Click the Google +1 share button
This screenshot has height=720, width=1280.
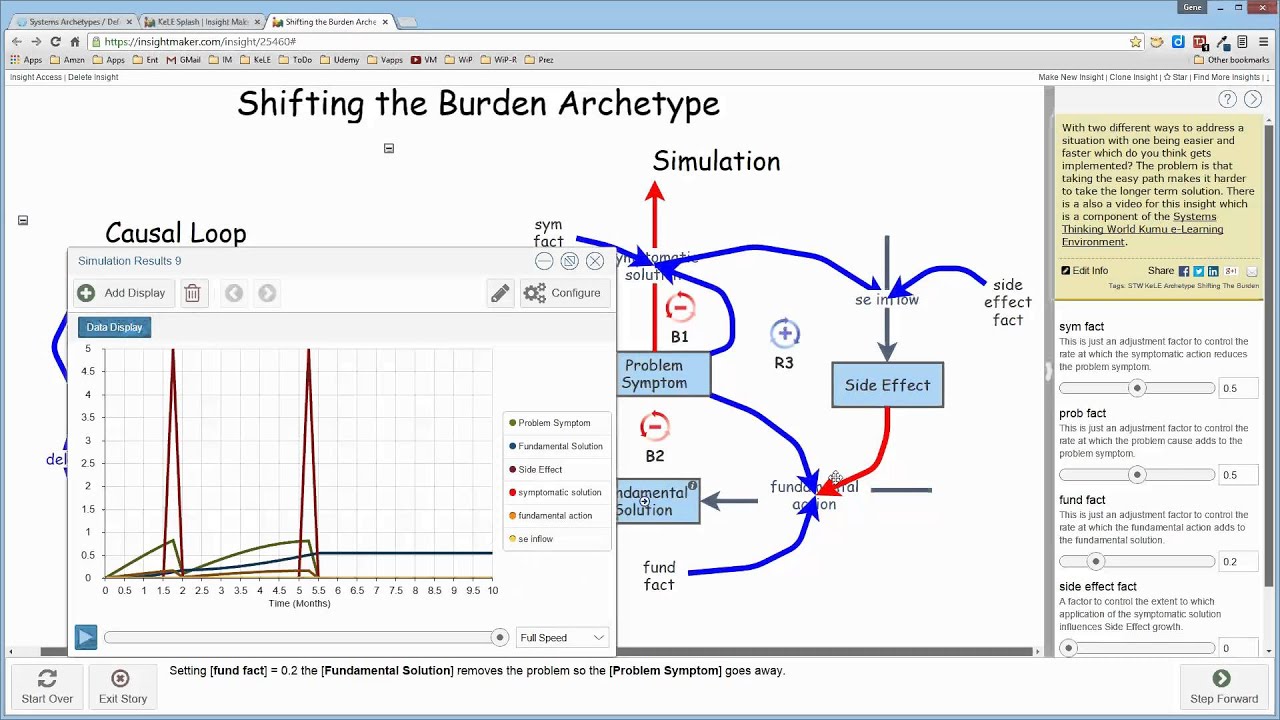(1231, 271)
